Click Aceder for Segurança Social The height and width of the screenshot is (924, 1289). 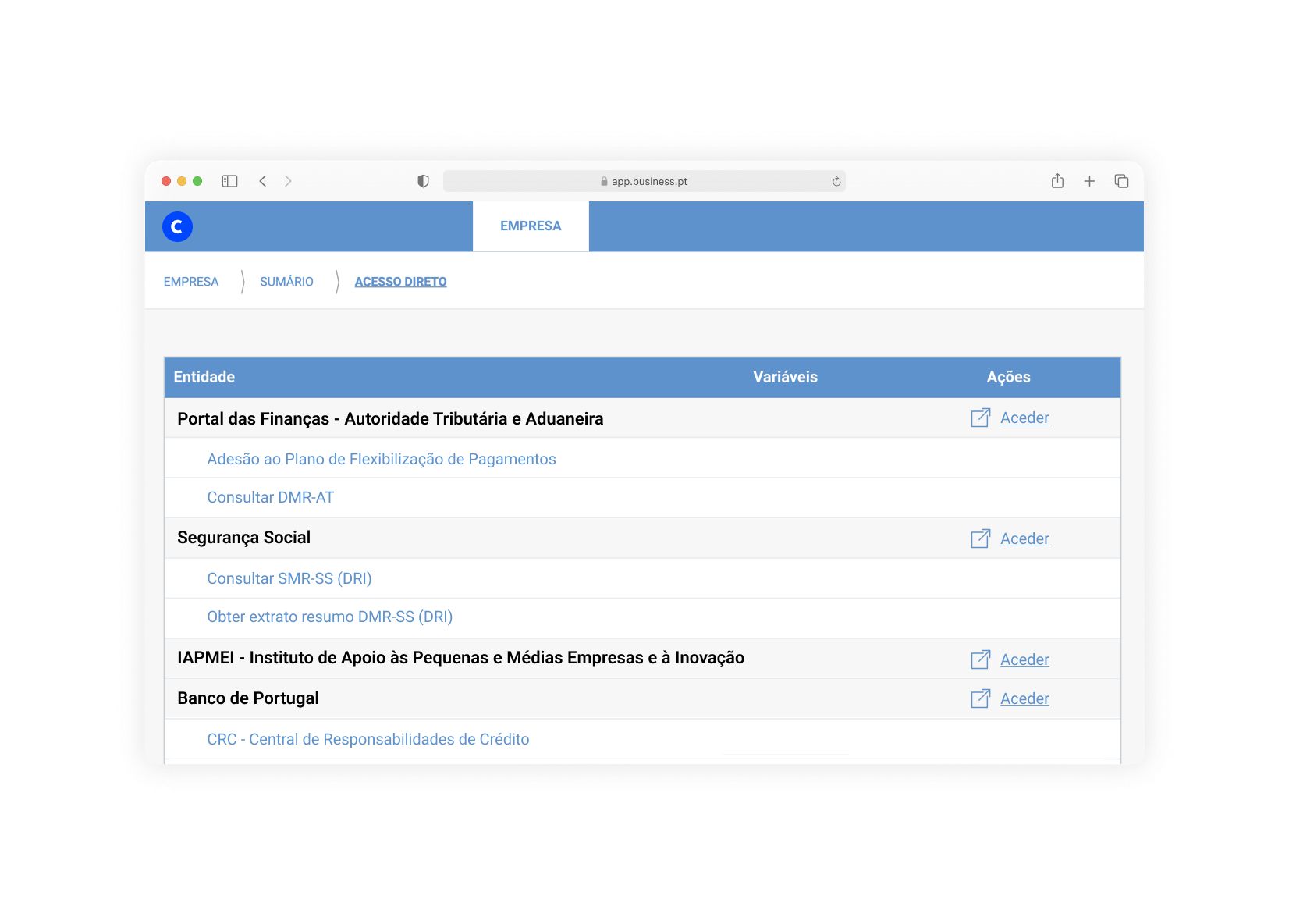click(1024, 538)
